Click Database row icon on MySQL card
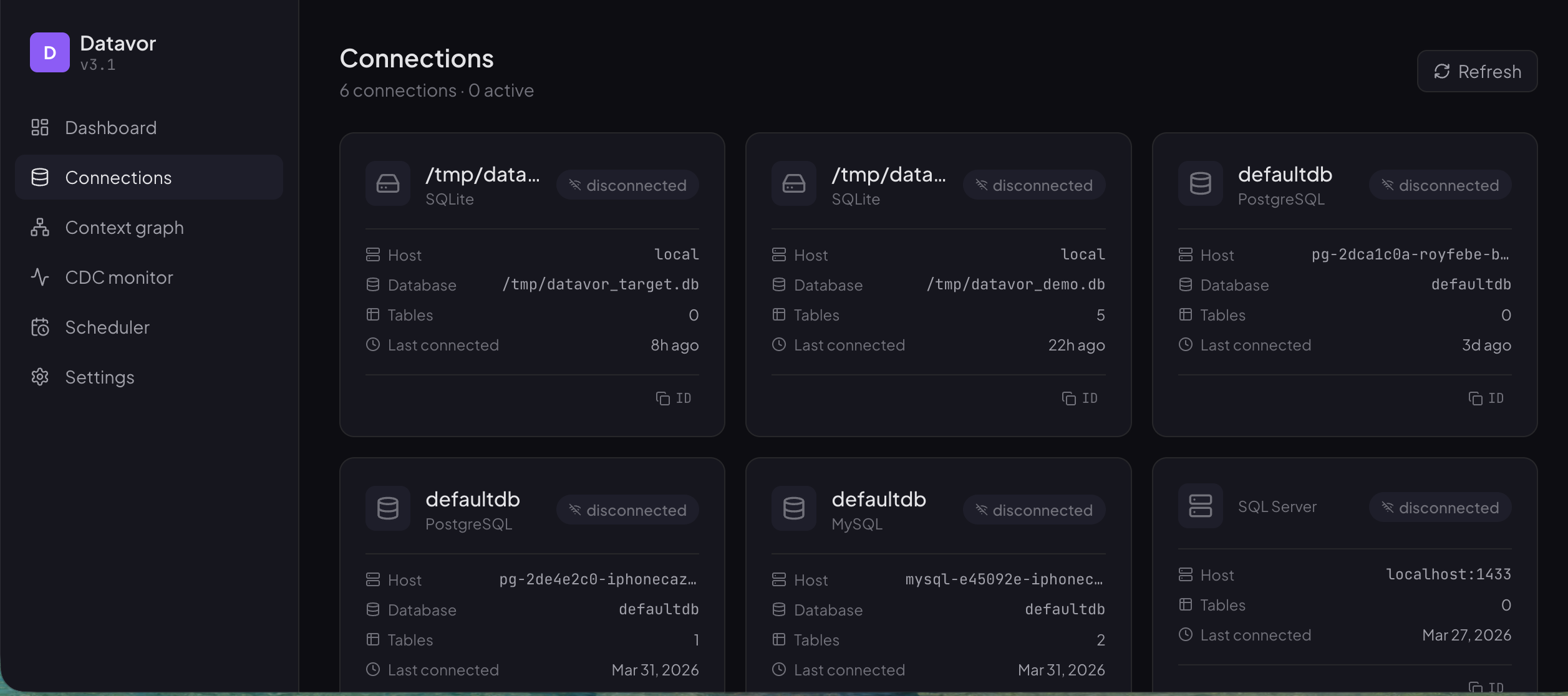Screen dimensions: 1568x696 coord(779,609)
